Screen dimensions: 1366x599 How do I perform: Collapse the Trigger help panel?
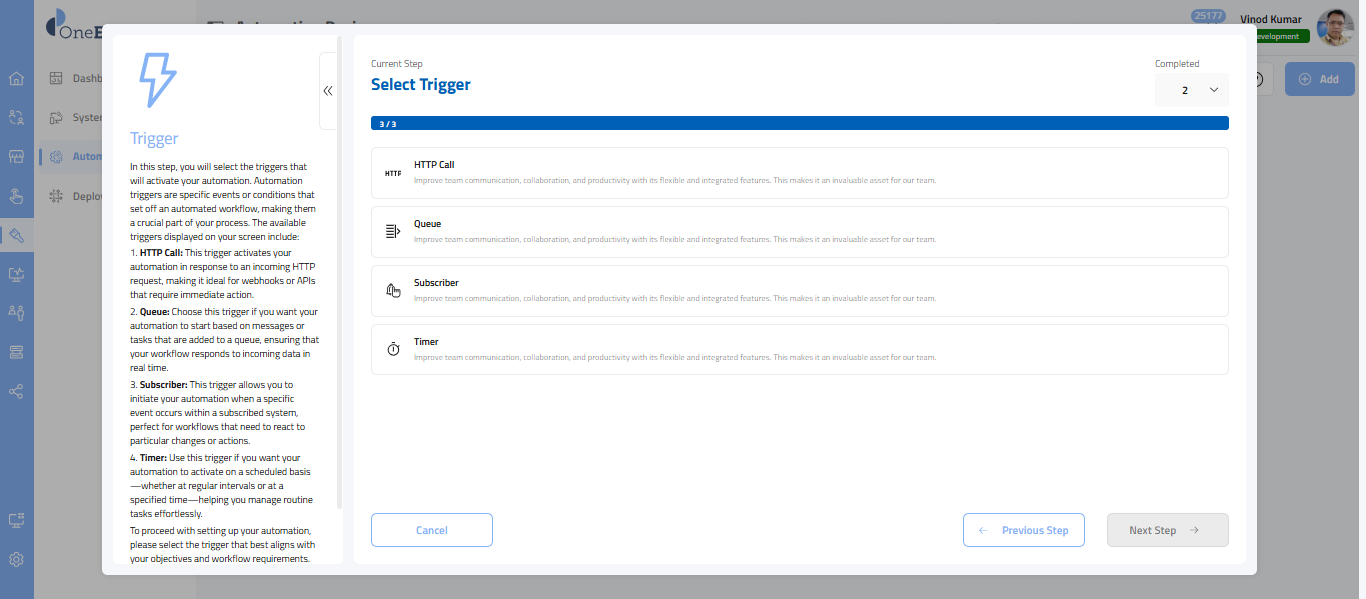[x=328, y=91]
